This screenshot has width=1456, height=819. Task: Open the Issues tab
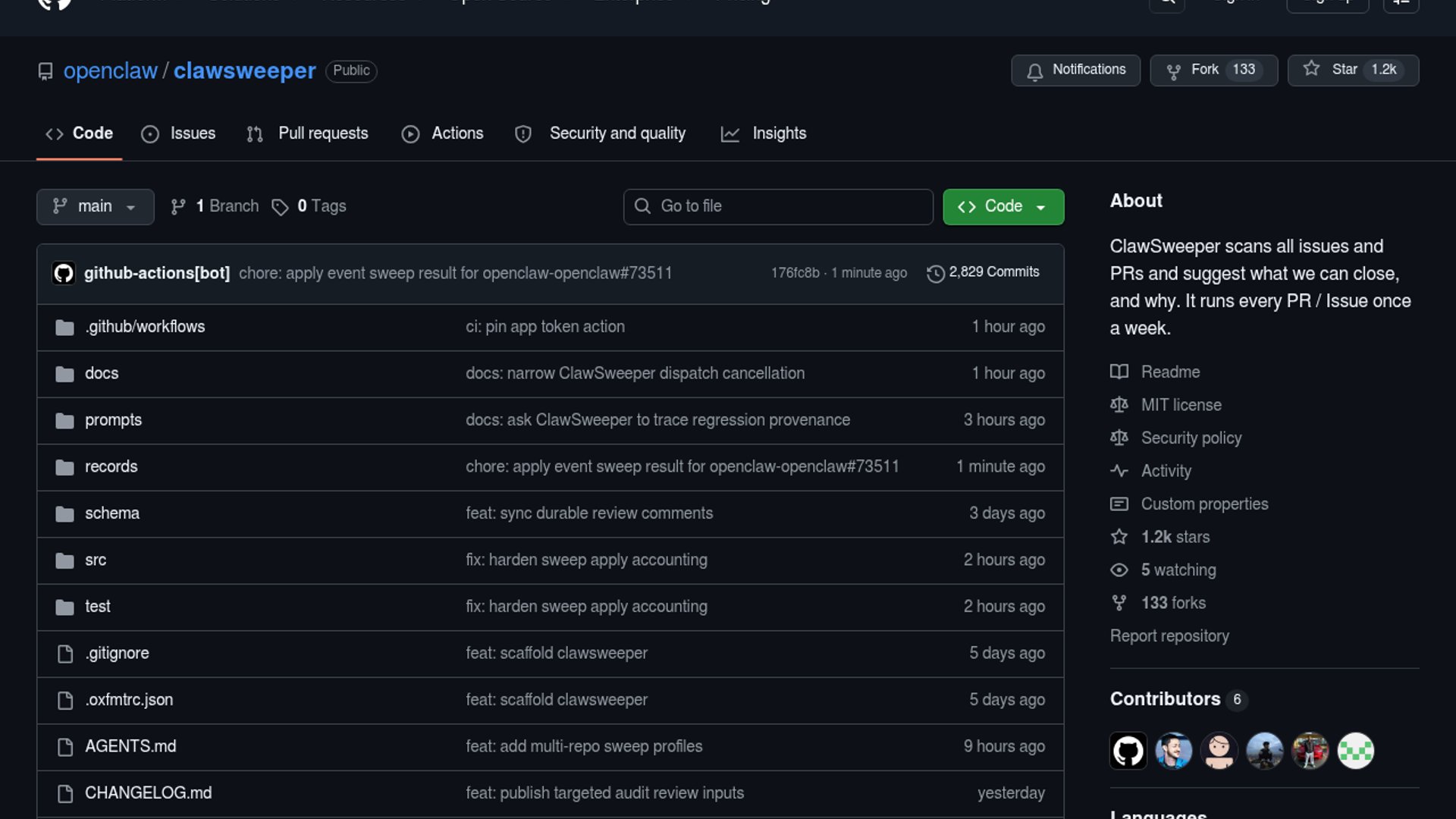pos(179,133)
